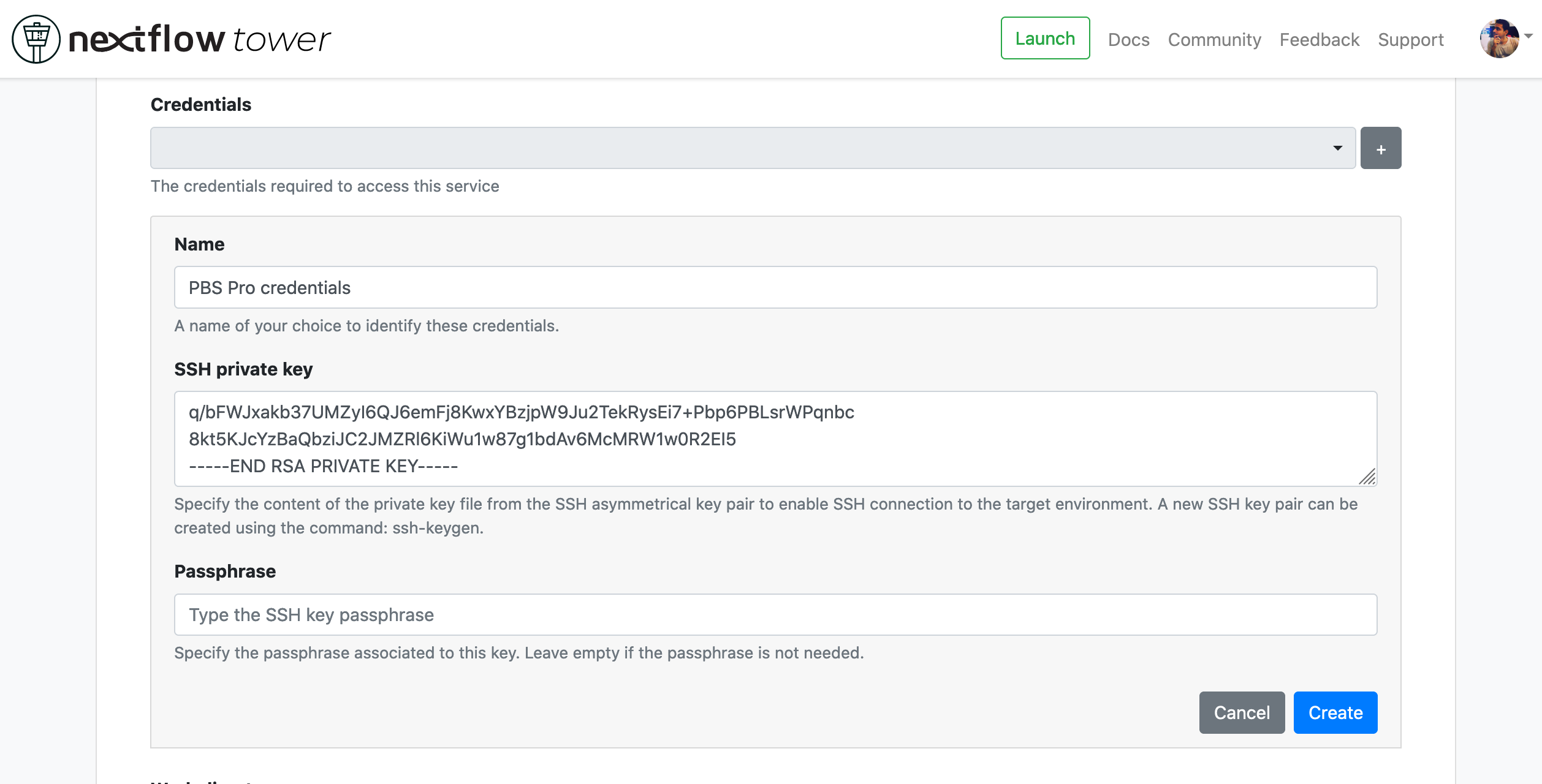The height and width of the screenshot is (784, 1542).
Task: Click inside the SSH private key textarea
Action: (x=775, y=439)
